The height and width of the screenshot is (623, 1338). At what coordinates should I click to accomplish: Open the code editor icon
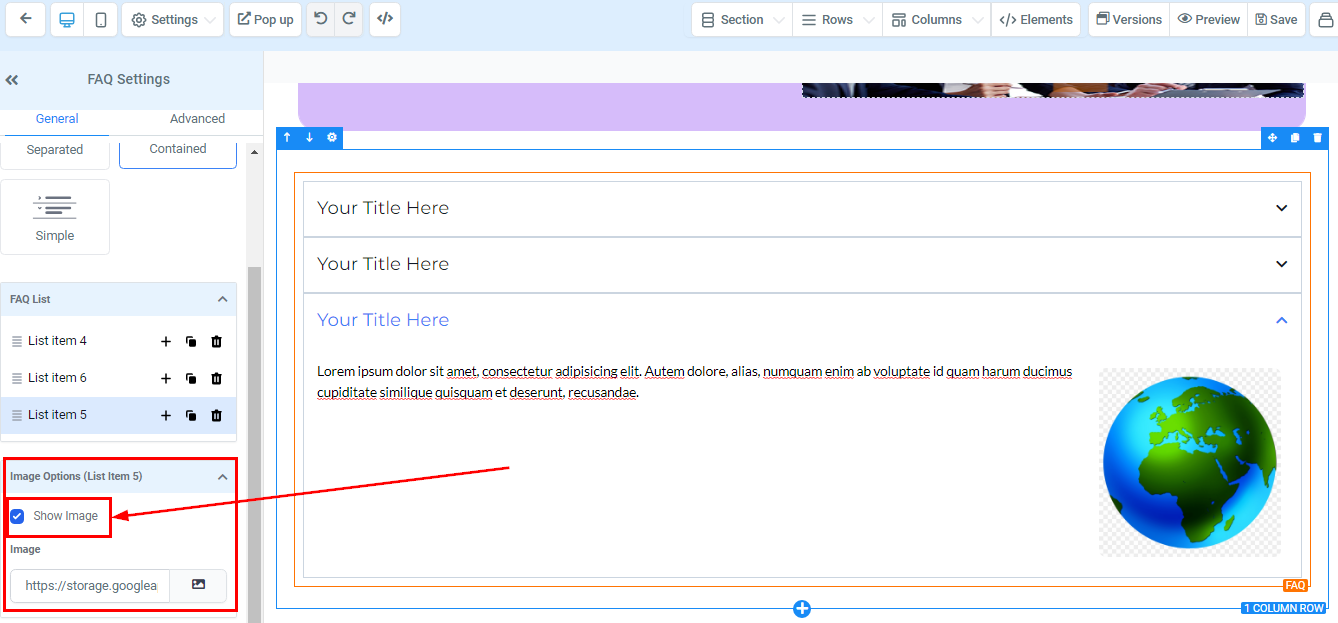385,19
